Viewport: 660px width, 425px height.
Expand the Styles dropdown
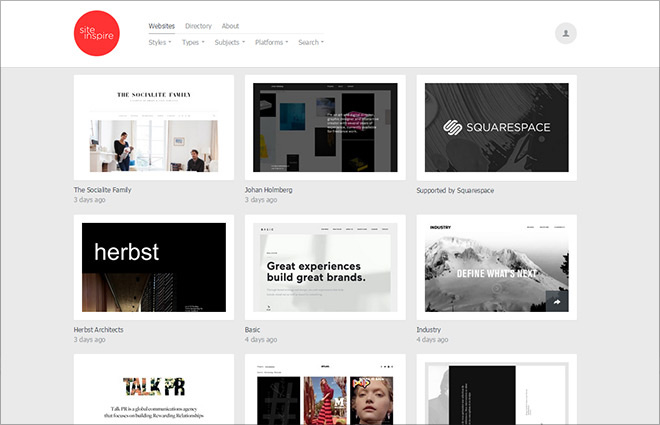(x=160, y=42)
